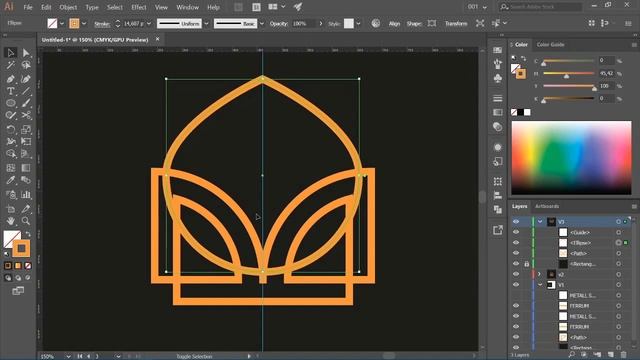Unlock the Rectangle sublayer lock icon
This screenshot has height=360, width=640.
pyautogui.click(x=527, y=264)
